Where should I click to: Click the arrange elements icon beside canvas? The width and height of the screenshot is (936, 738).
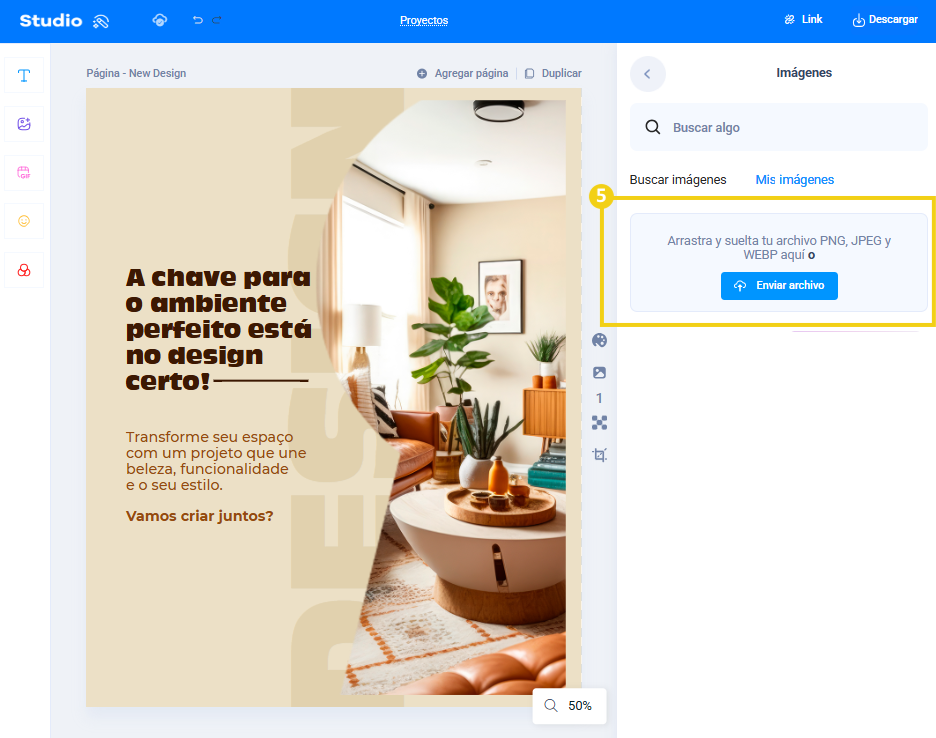[x=599, y=423]
